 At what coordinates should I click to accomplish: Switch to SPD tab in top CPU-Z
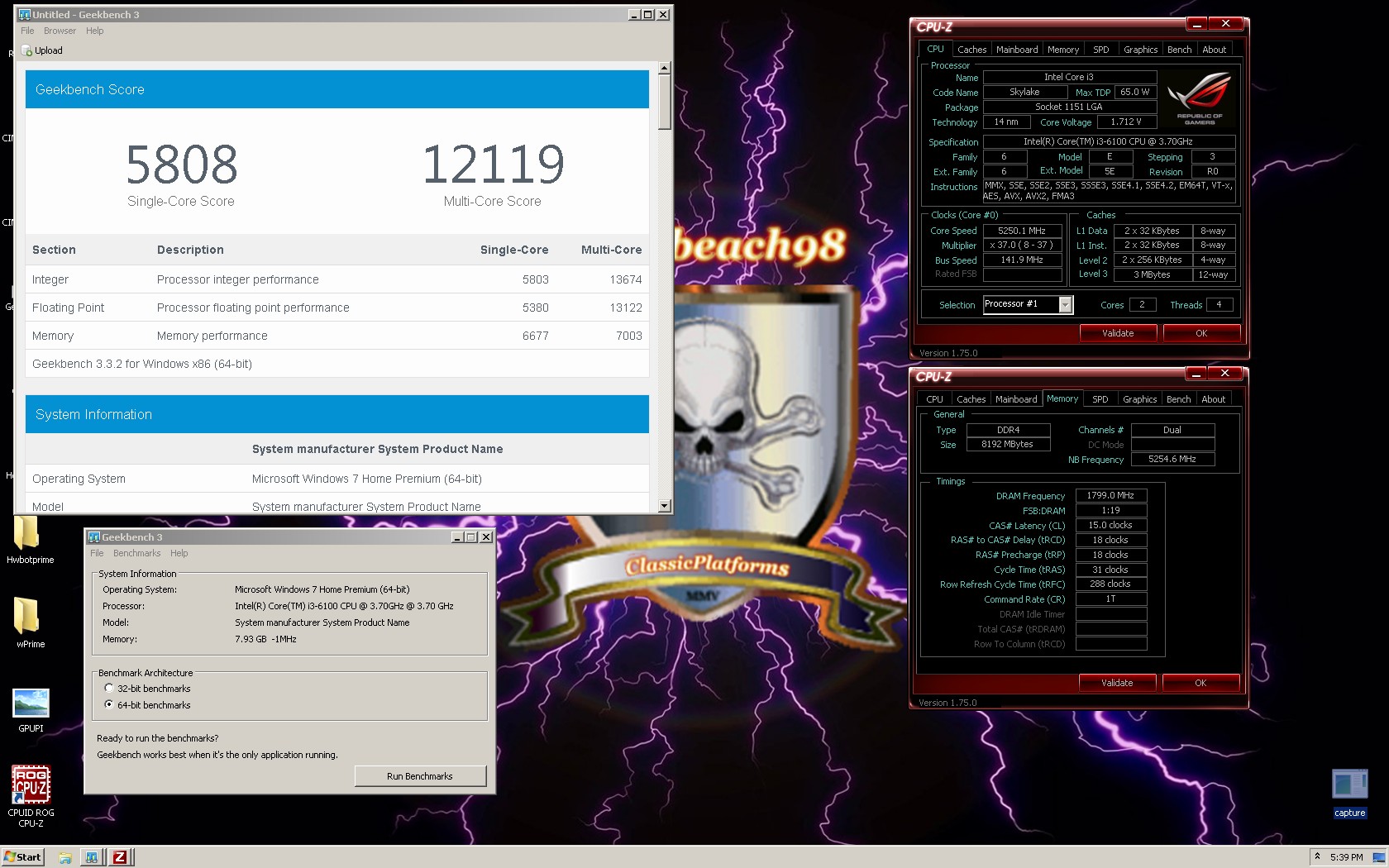1101,50
